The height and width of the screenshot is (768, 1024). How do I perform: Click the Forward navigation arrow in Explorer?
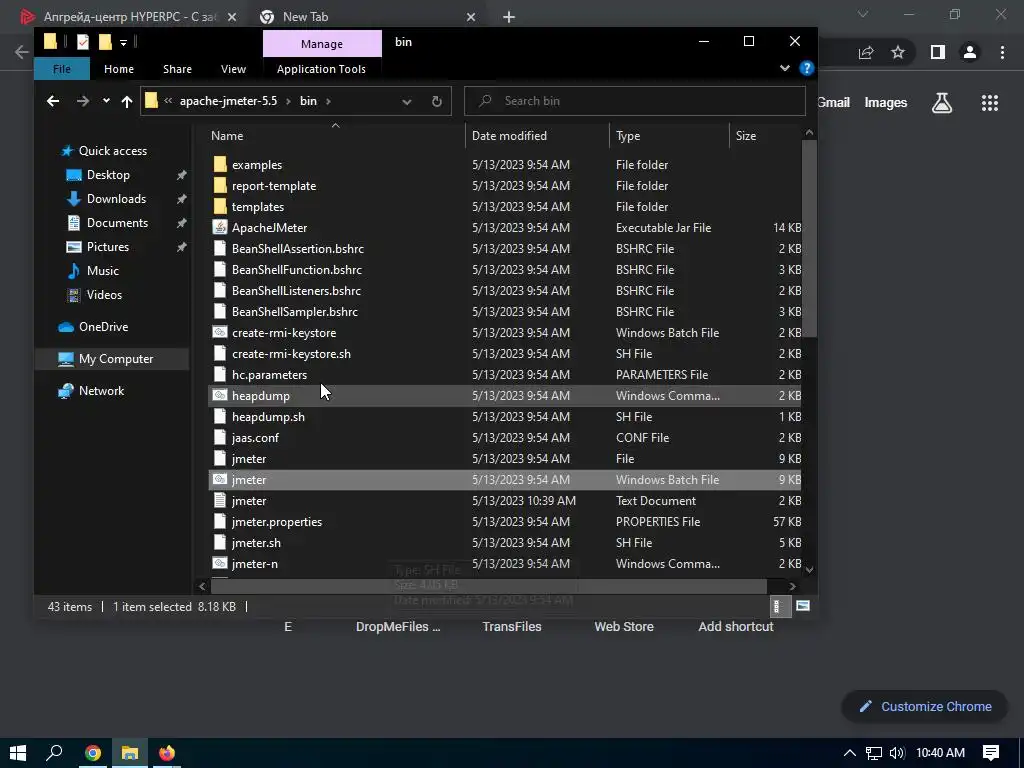tap(82, 101)
